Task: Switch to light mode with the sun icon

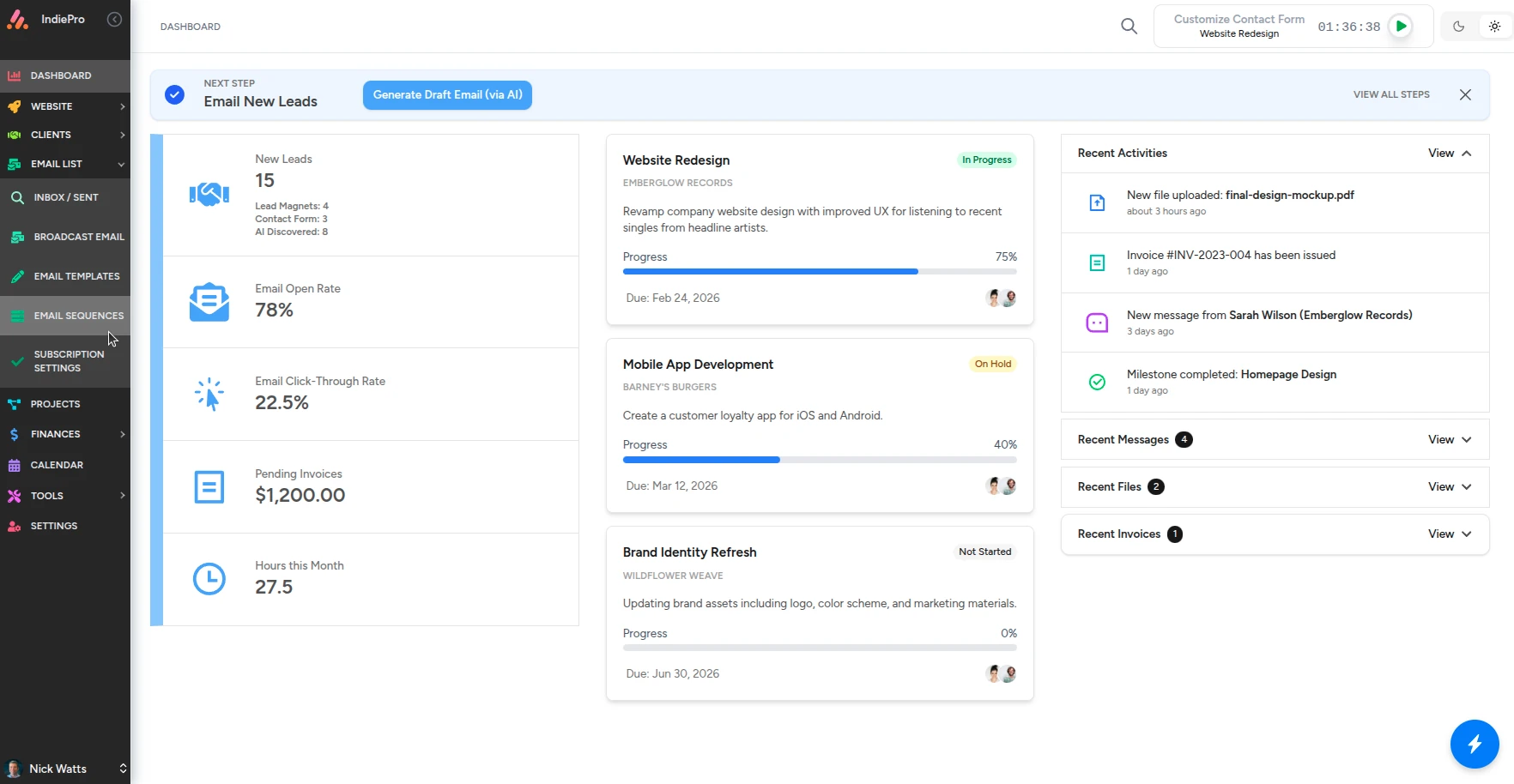Action: pos(1493,27)
